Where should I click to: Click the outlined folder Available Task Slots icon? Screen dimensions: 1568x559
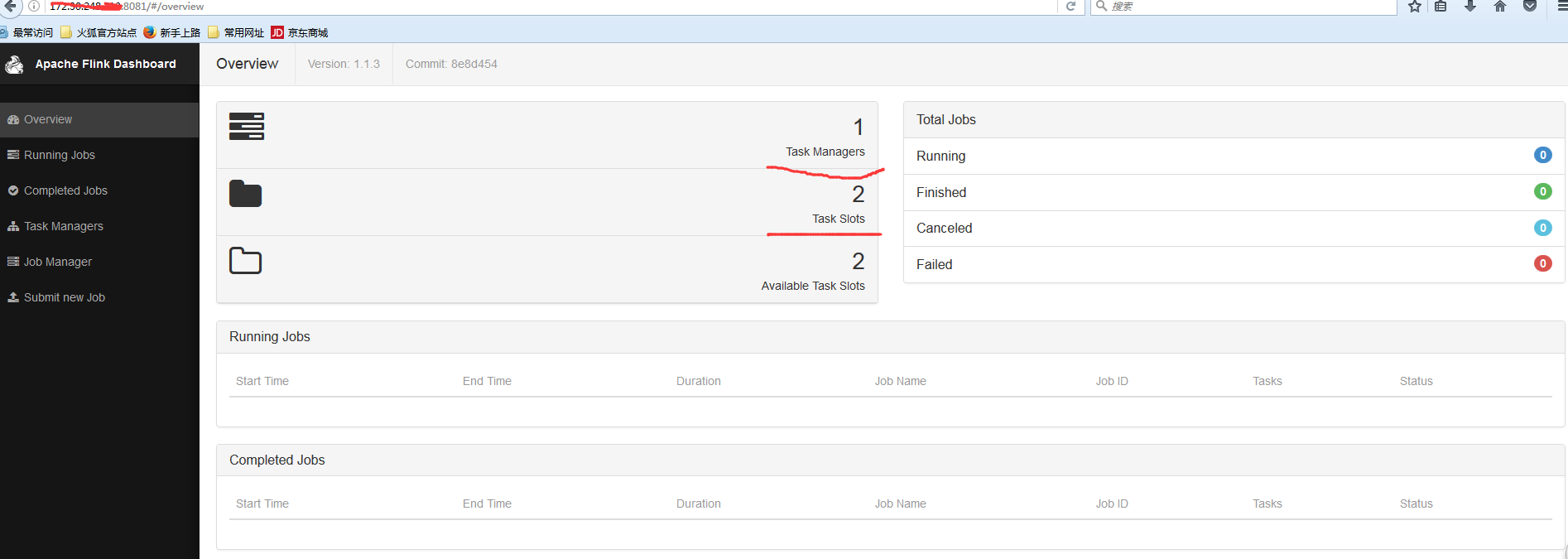[245, 260]
